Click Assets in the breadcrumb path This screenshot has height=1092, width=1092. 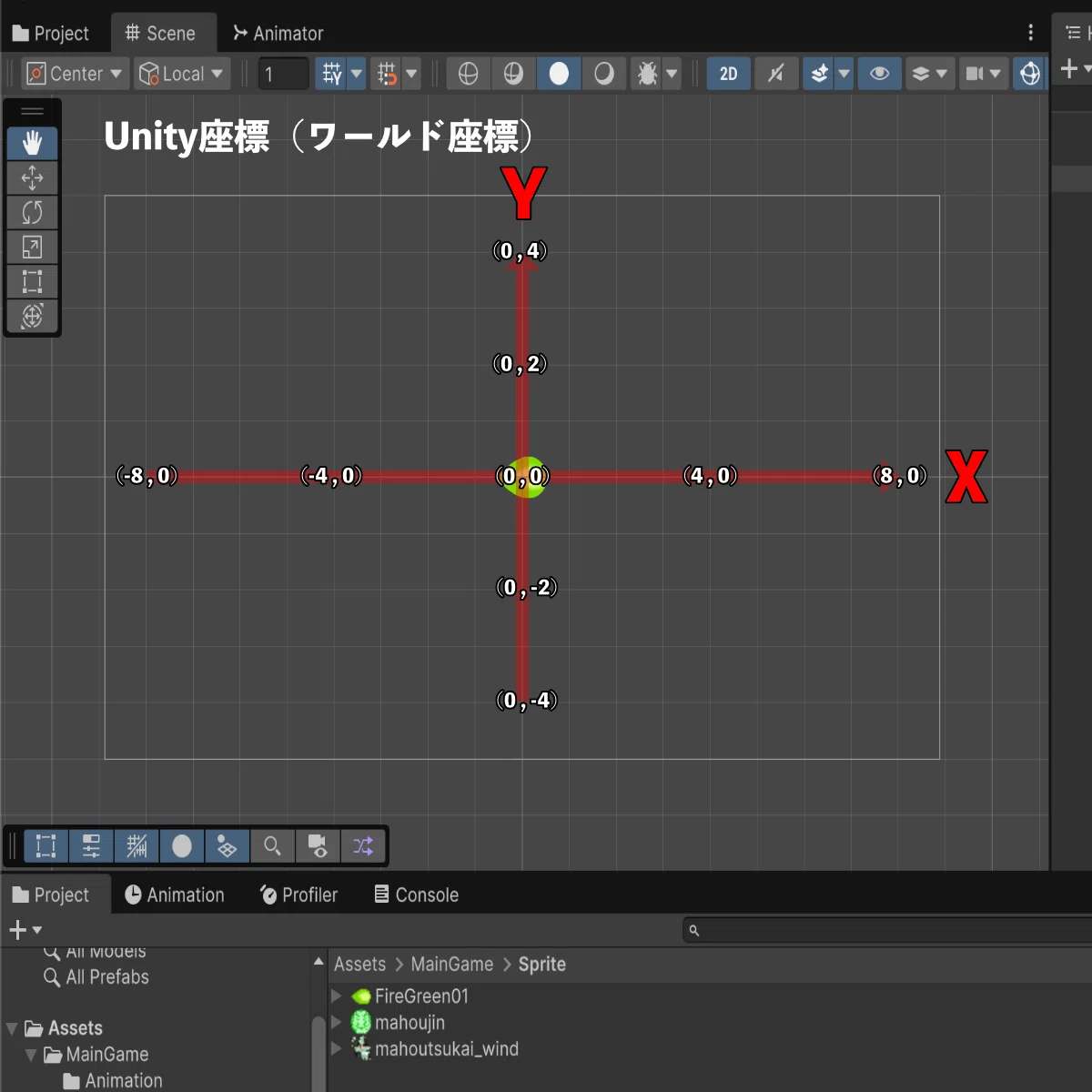(359, 965)
